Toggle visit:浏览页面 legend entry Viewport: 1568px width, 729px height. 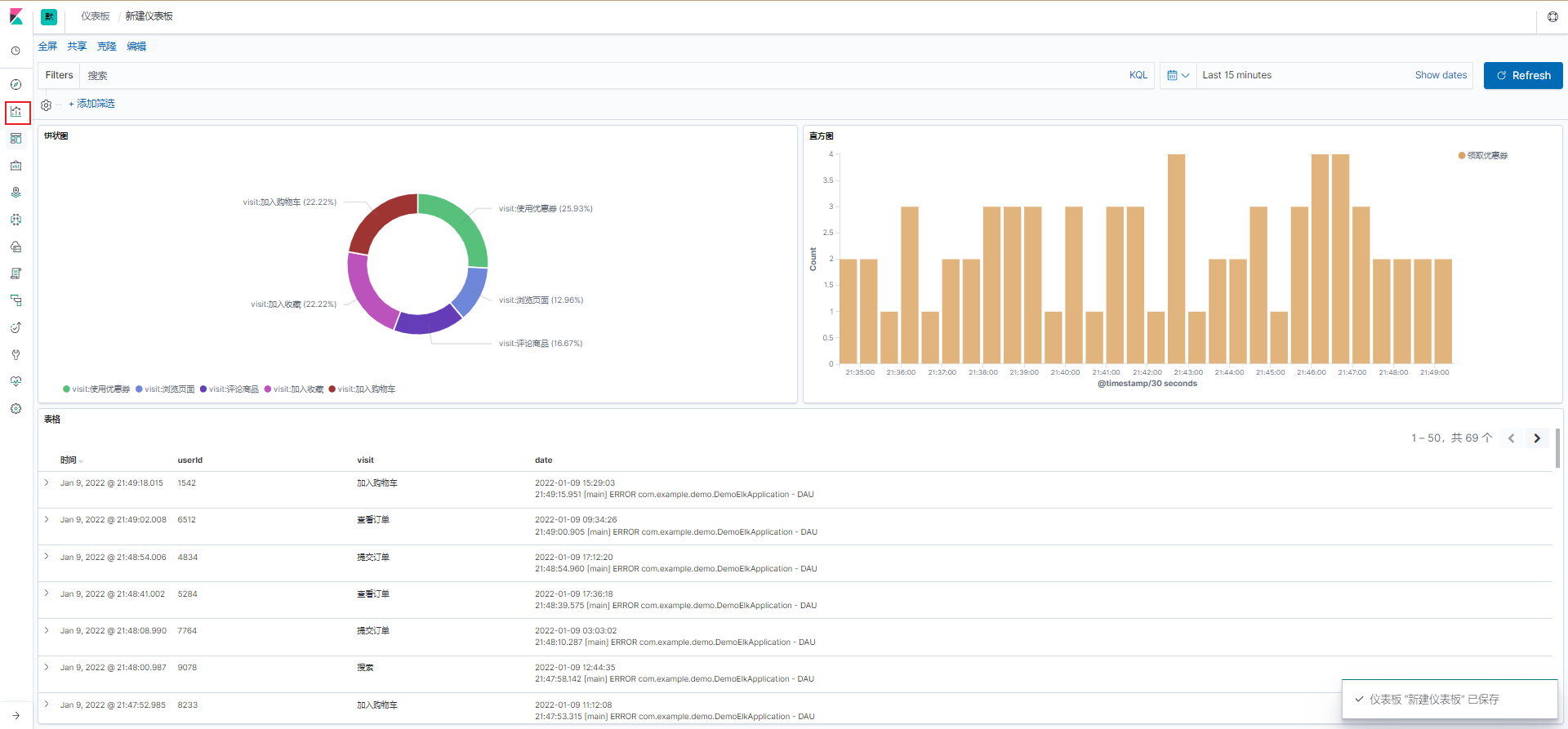coord(165,389)
